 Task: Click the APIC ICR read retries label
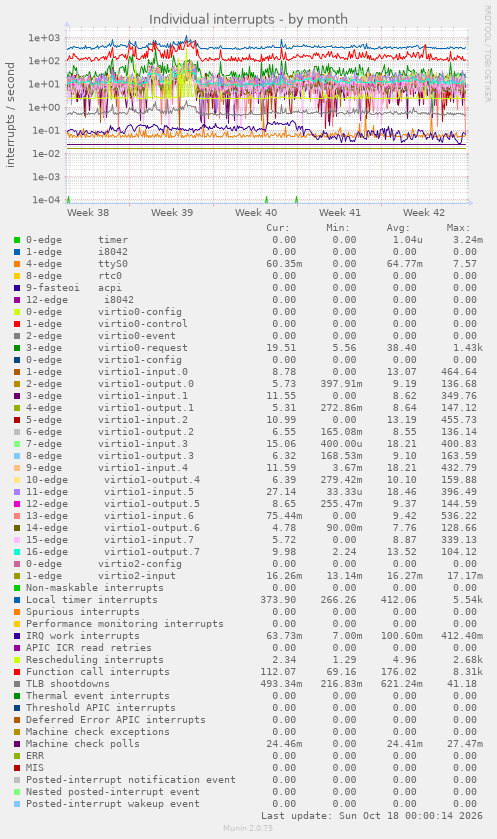(x=89, y=648)
